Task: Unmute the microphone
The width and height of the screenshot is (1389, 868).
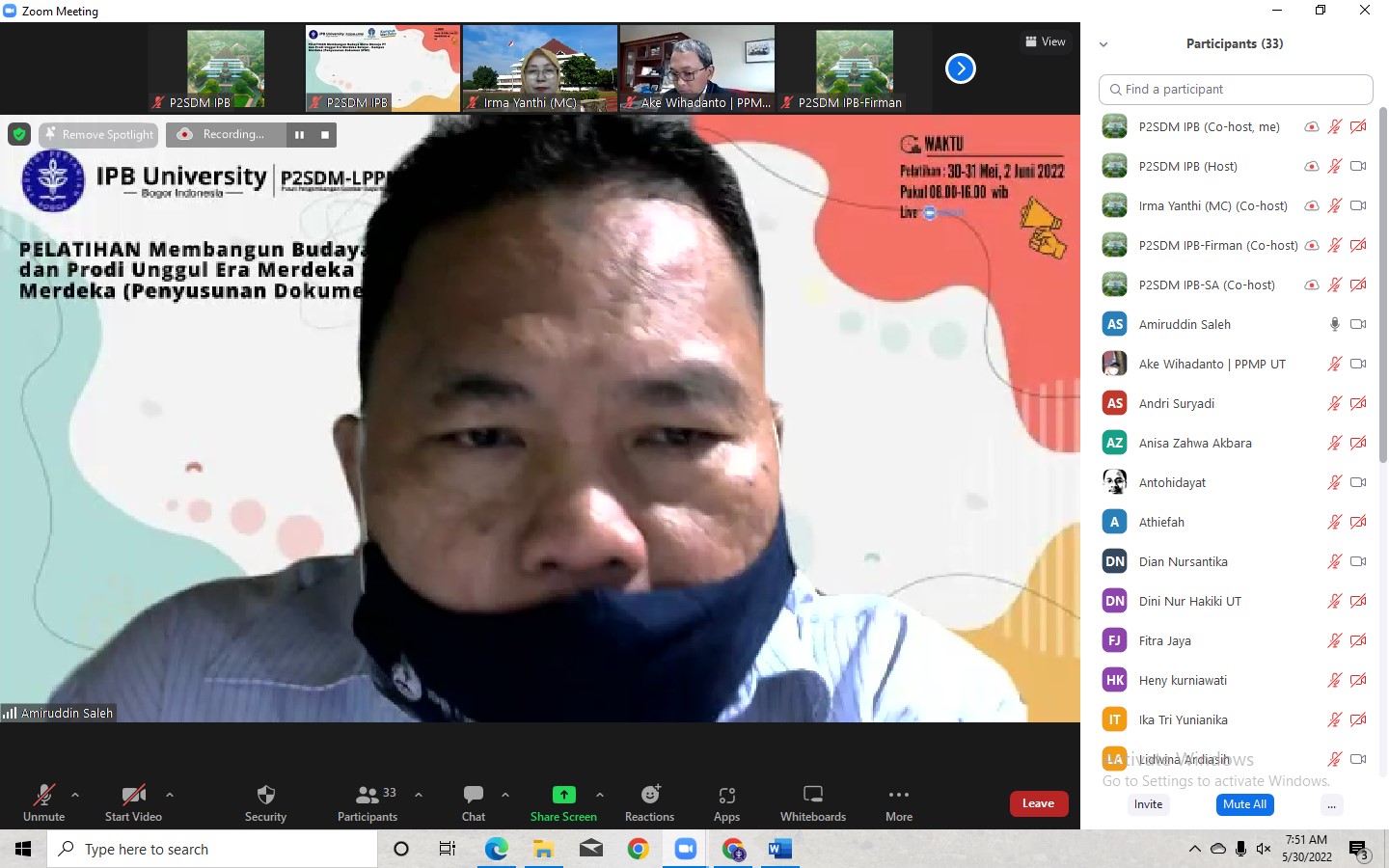Action: tap(44, 802)
